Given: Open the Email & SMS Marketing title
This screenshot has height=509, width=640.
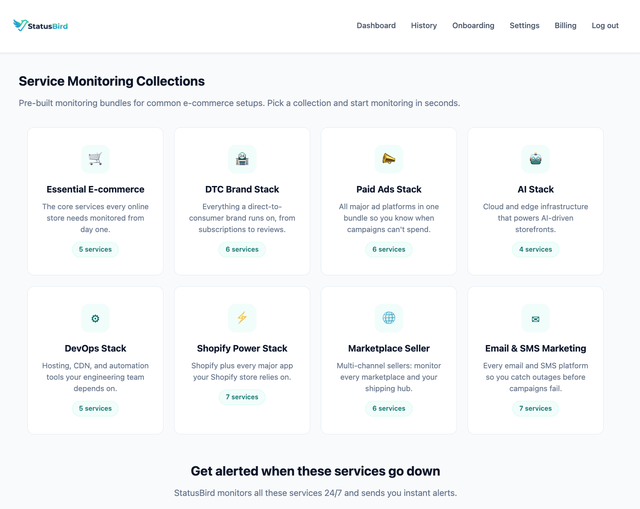Looking at the screenshot, I should (536, 349).
